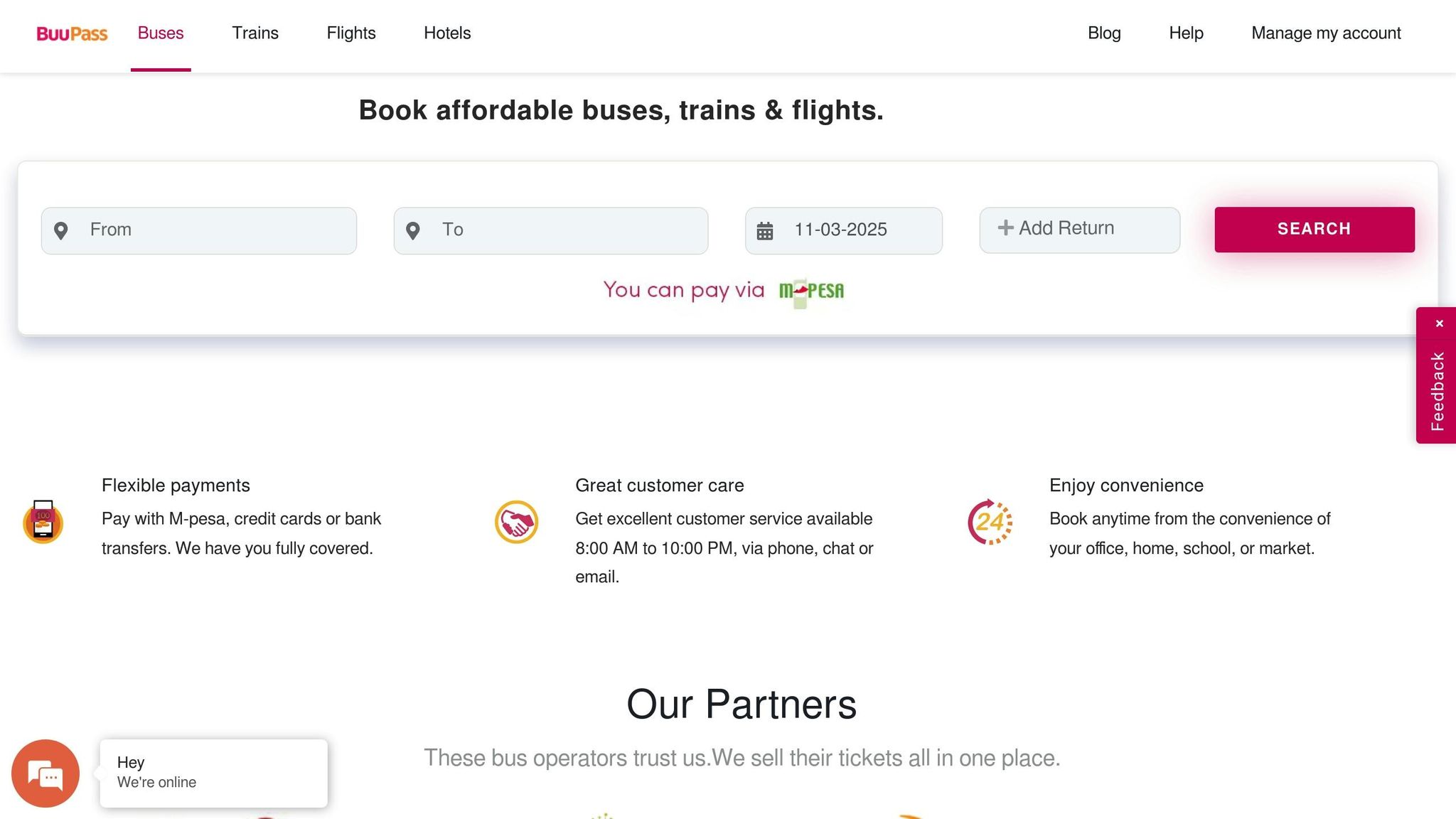Open the live chat bubble icon
Viewport: 1456px width, 819px height.
tap(45, 773)
